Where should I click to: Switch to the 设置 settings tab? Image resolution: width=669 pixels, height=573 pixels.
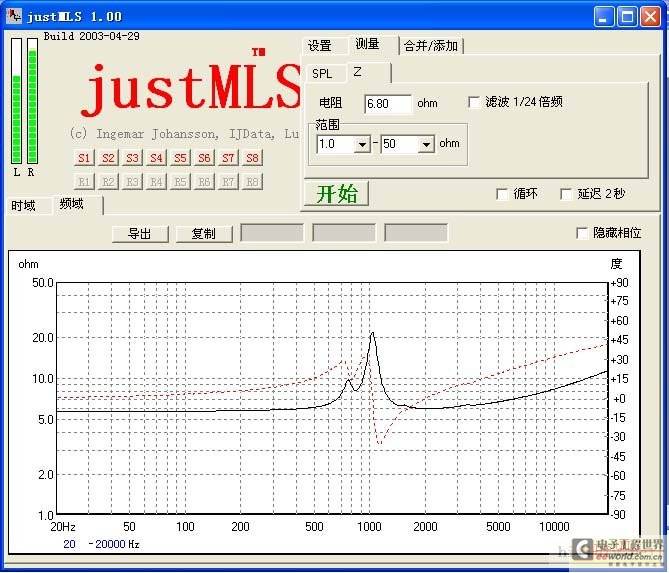[x=323, y=46]
